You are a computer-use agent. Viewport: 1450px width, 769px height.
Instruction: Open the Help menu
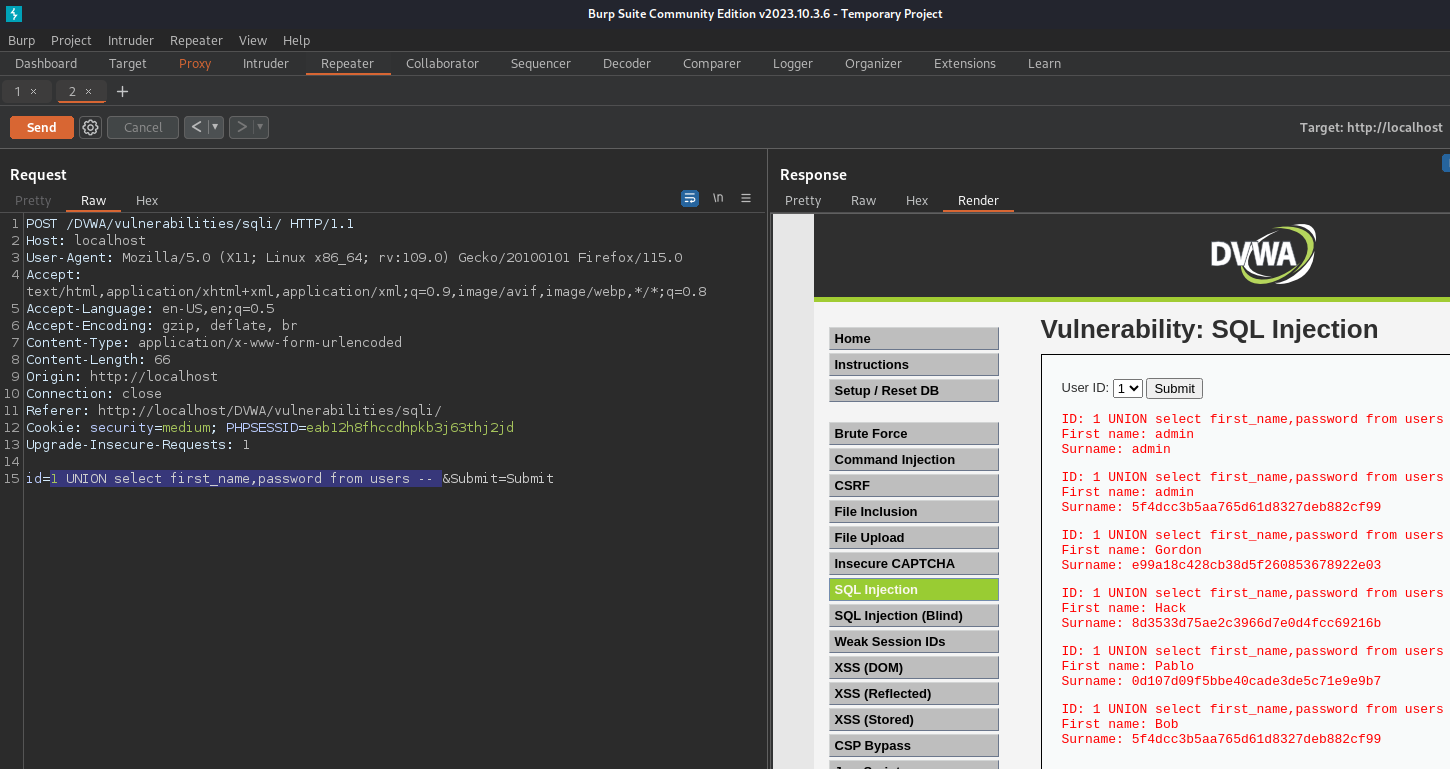tap(296, 40)
